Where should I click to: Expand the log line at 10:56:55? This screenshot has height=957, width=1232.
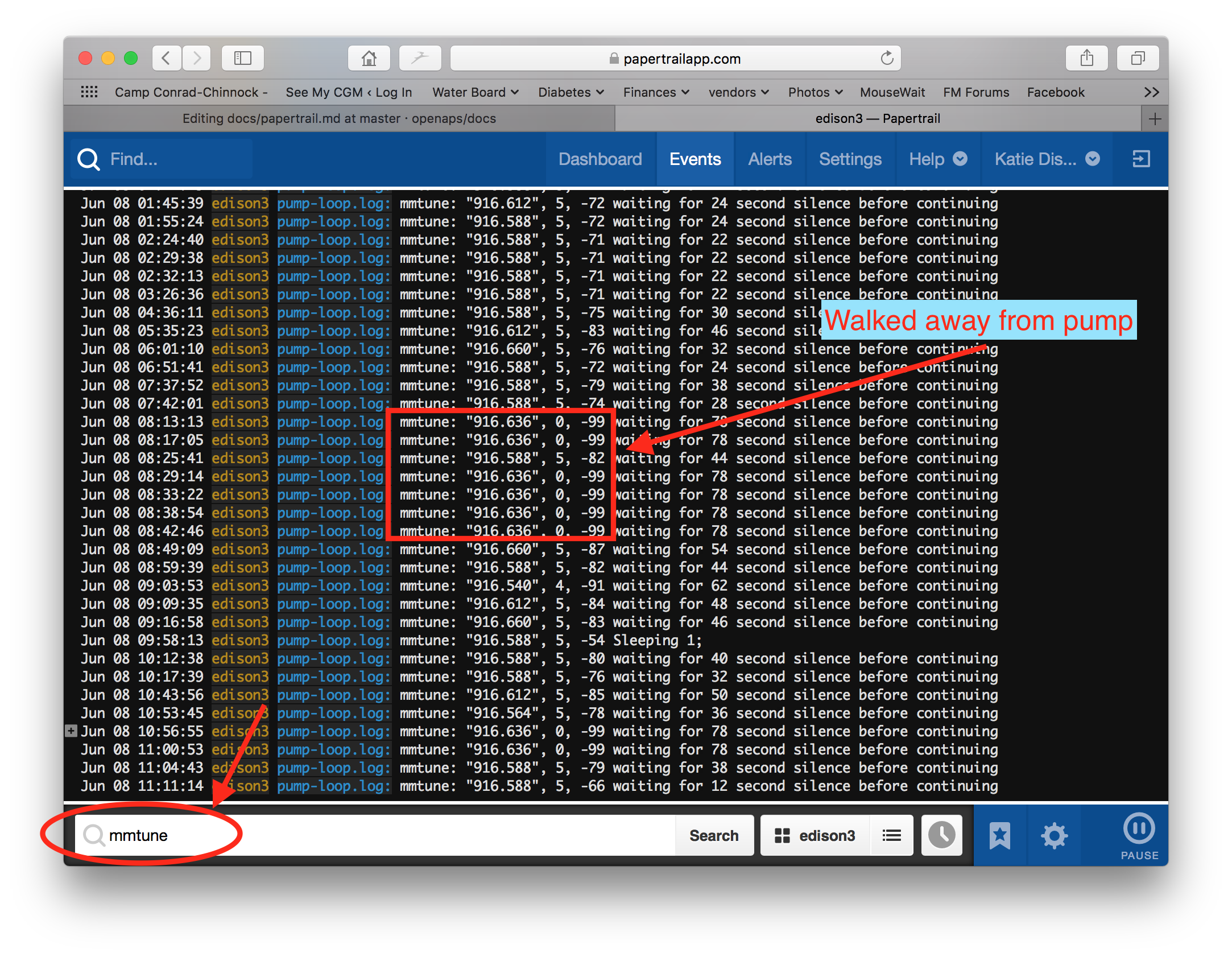click(x=71, y=731)
